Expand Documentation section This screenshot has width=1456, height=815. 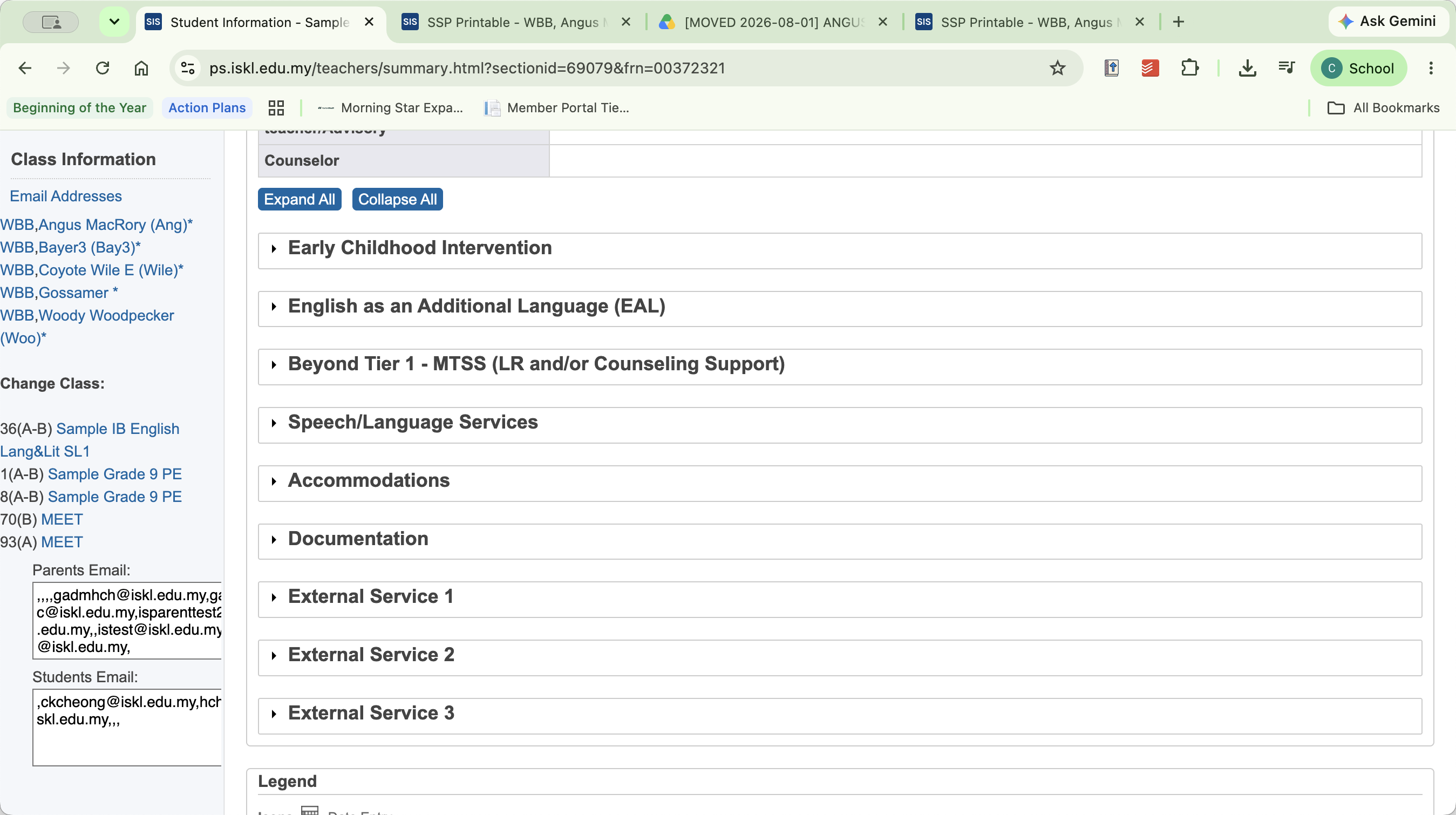(840, 542)
